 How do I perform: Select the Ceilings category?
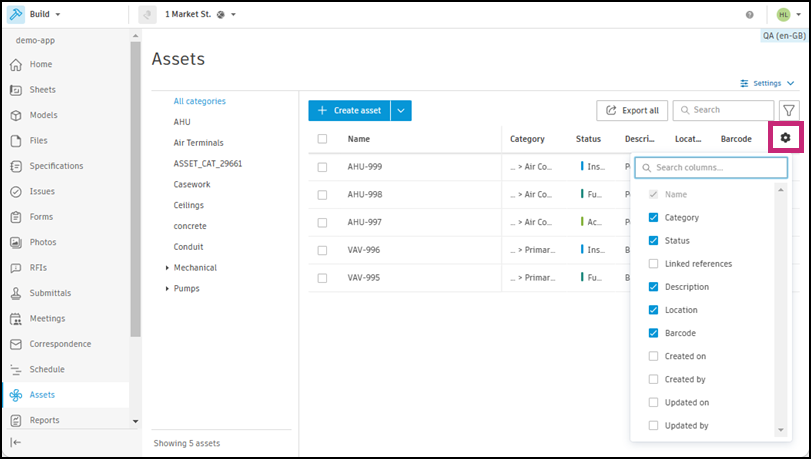click(x=189, y=205)
